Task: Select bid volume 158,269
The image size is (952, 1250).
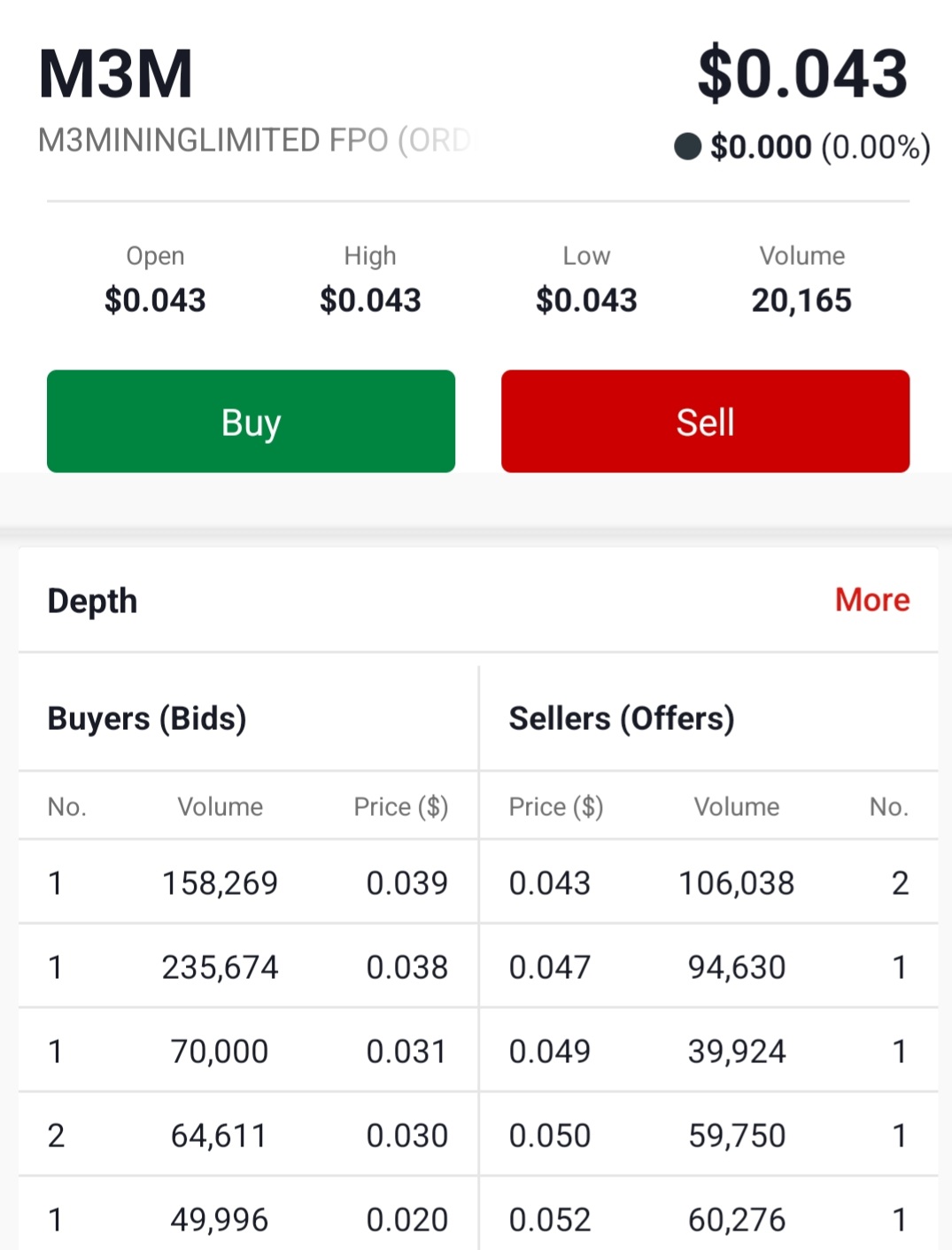Action: tap(220, 883)
